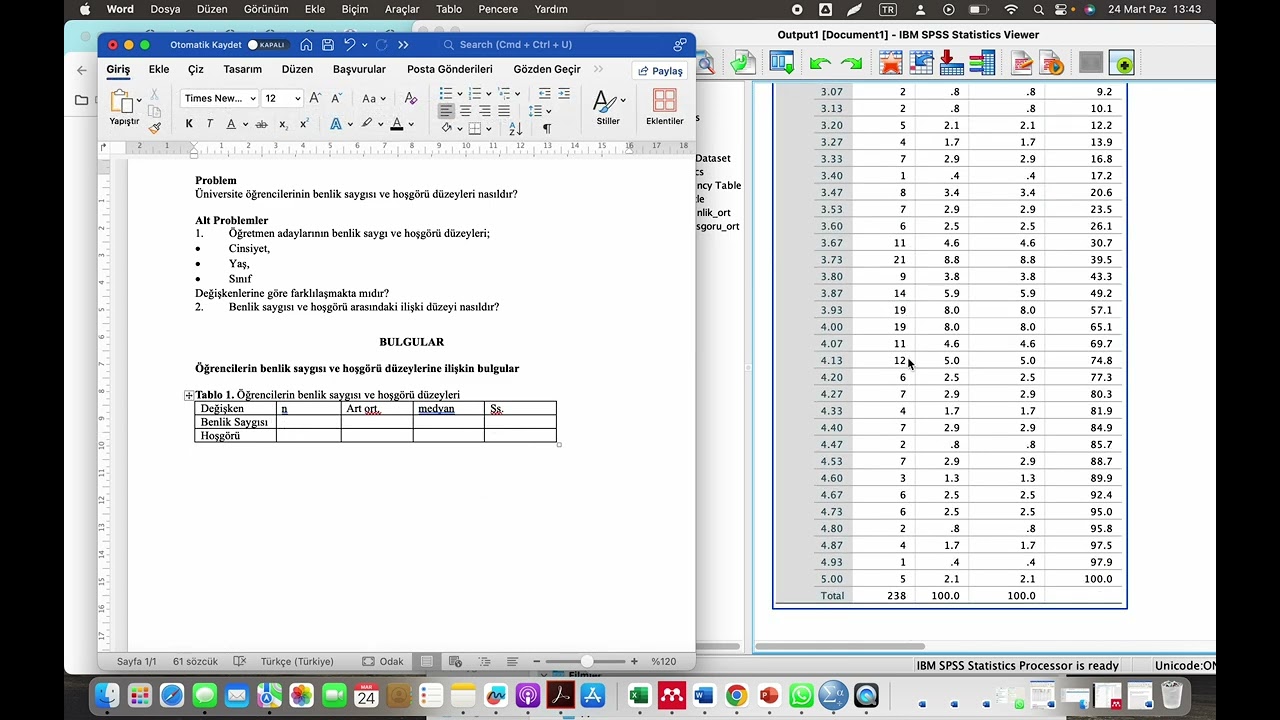
Task: Click SPSS green plus button icon
Action: coord(1122,64)
